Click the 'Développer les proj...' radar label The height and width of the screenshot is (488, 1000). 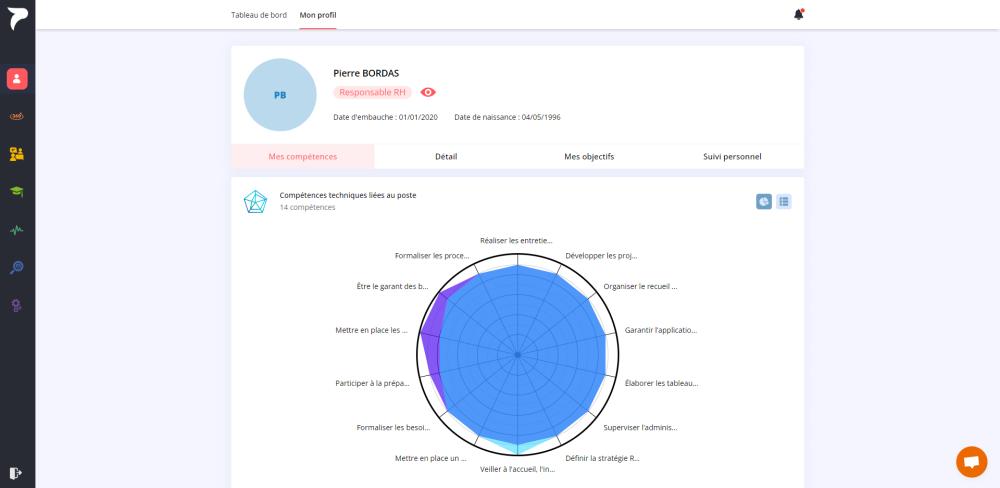(x=601, y=256)
